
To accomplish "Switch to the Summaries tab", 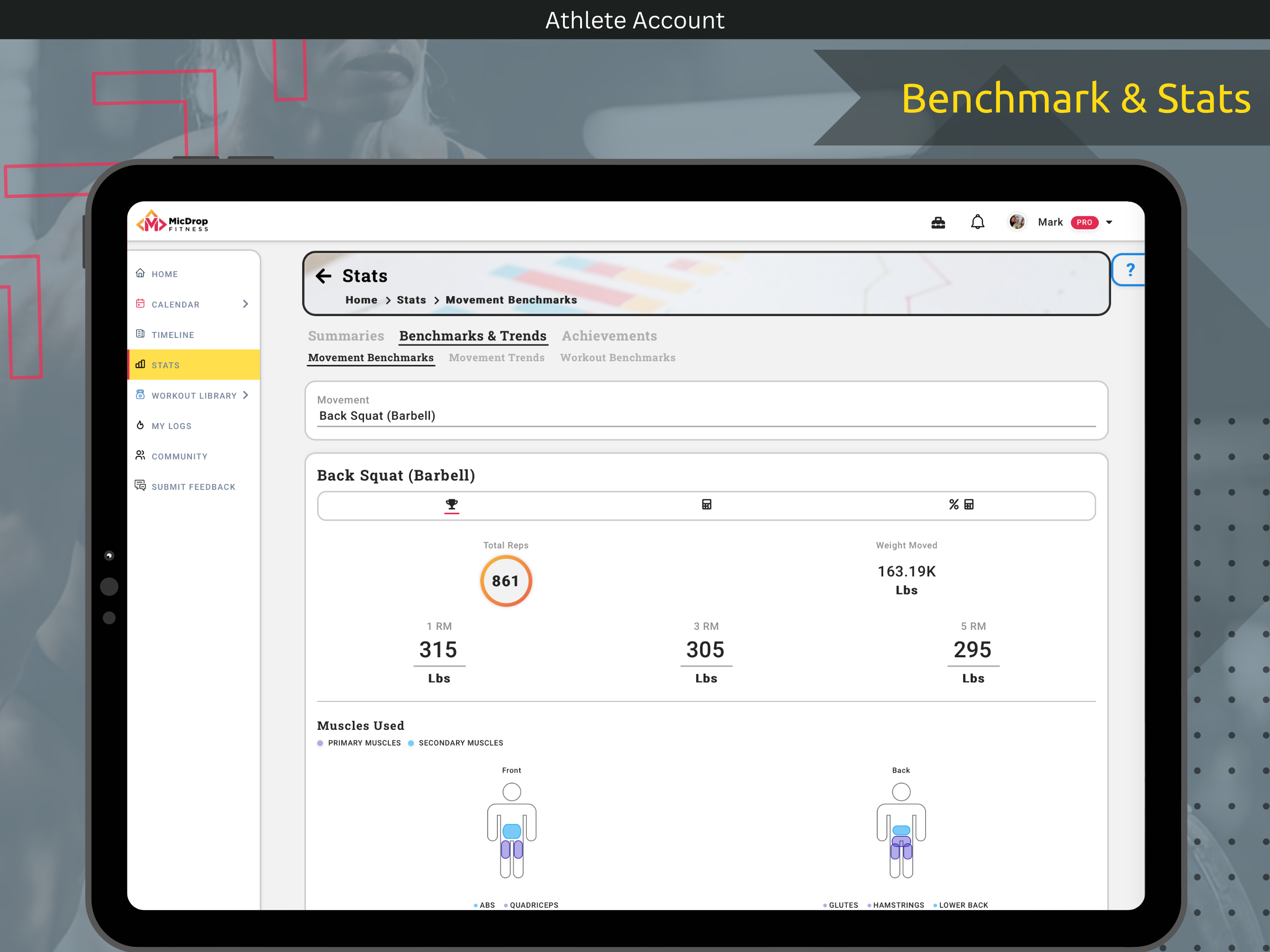I will [346, 336].
